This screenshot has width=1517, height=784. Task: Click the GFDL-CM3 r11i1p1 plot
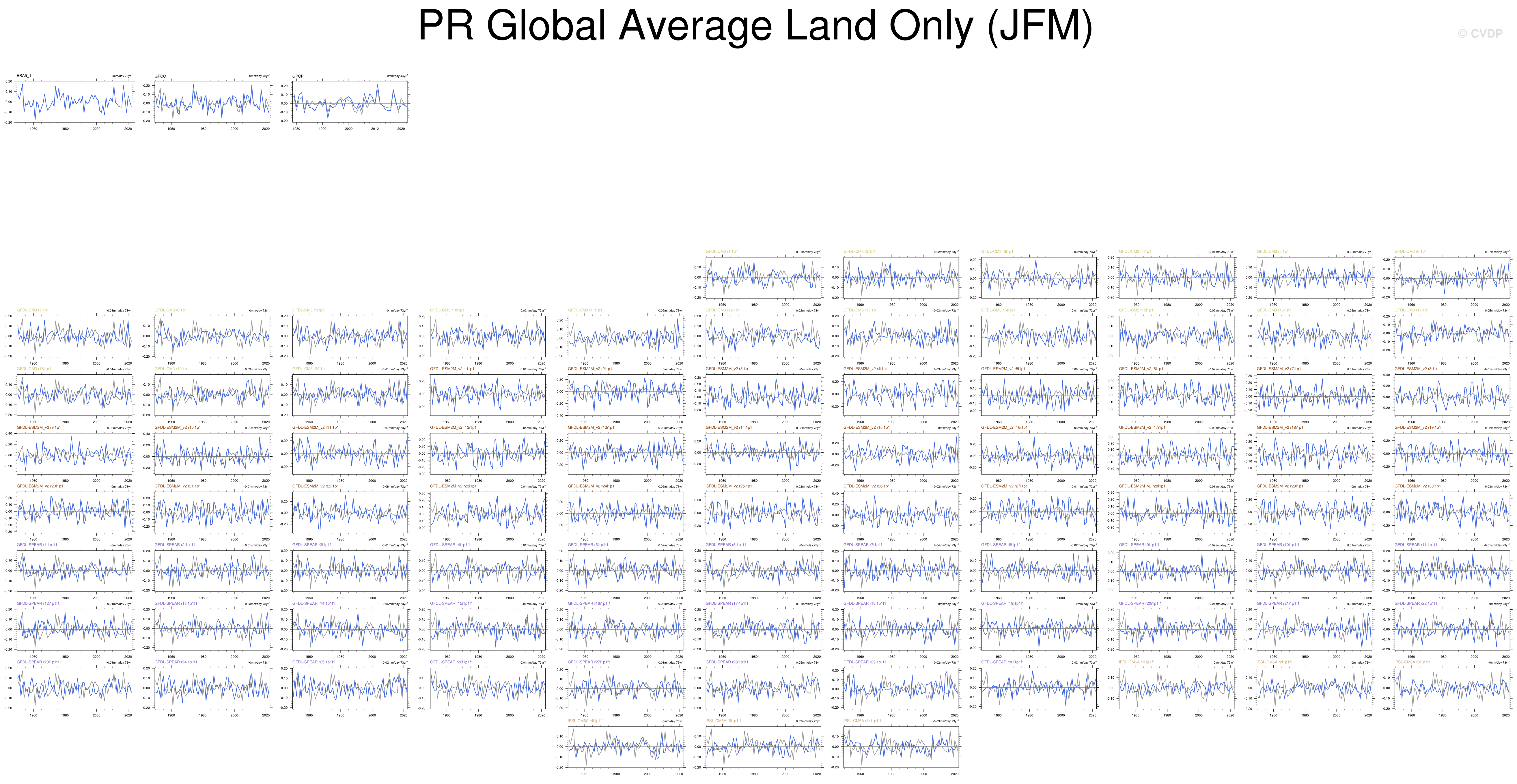click(x=626, y=336)
